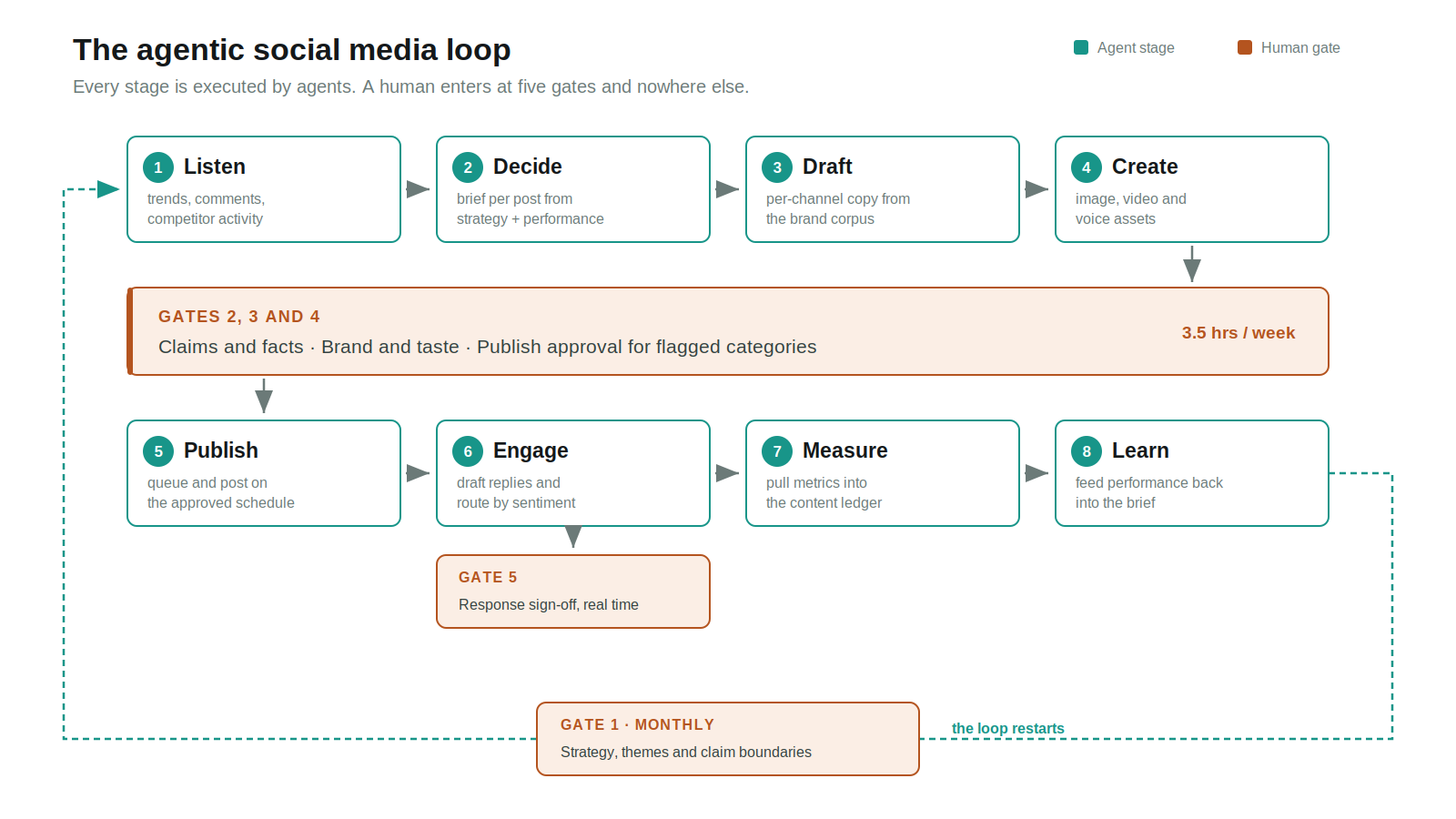Click the orange Human gate legend swatch
The height and width of the screenshot is (819, 1456).
1245,47
